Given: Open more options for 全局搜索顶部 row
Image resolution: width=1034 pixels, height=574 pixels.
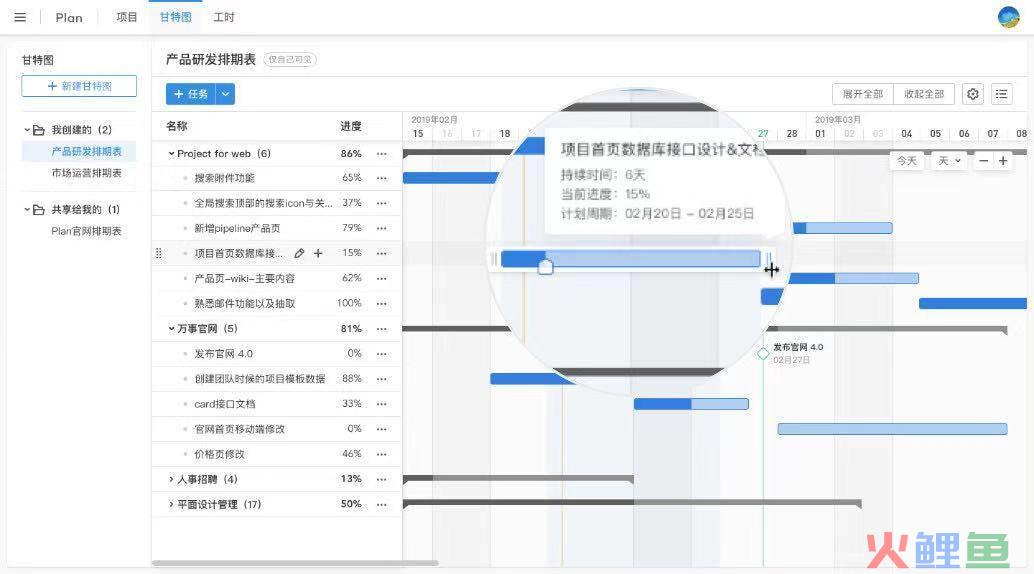Looking at the screenshot, I should click(382, 203).
